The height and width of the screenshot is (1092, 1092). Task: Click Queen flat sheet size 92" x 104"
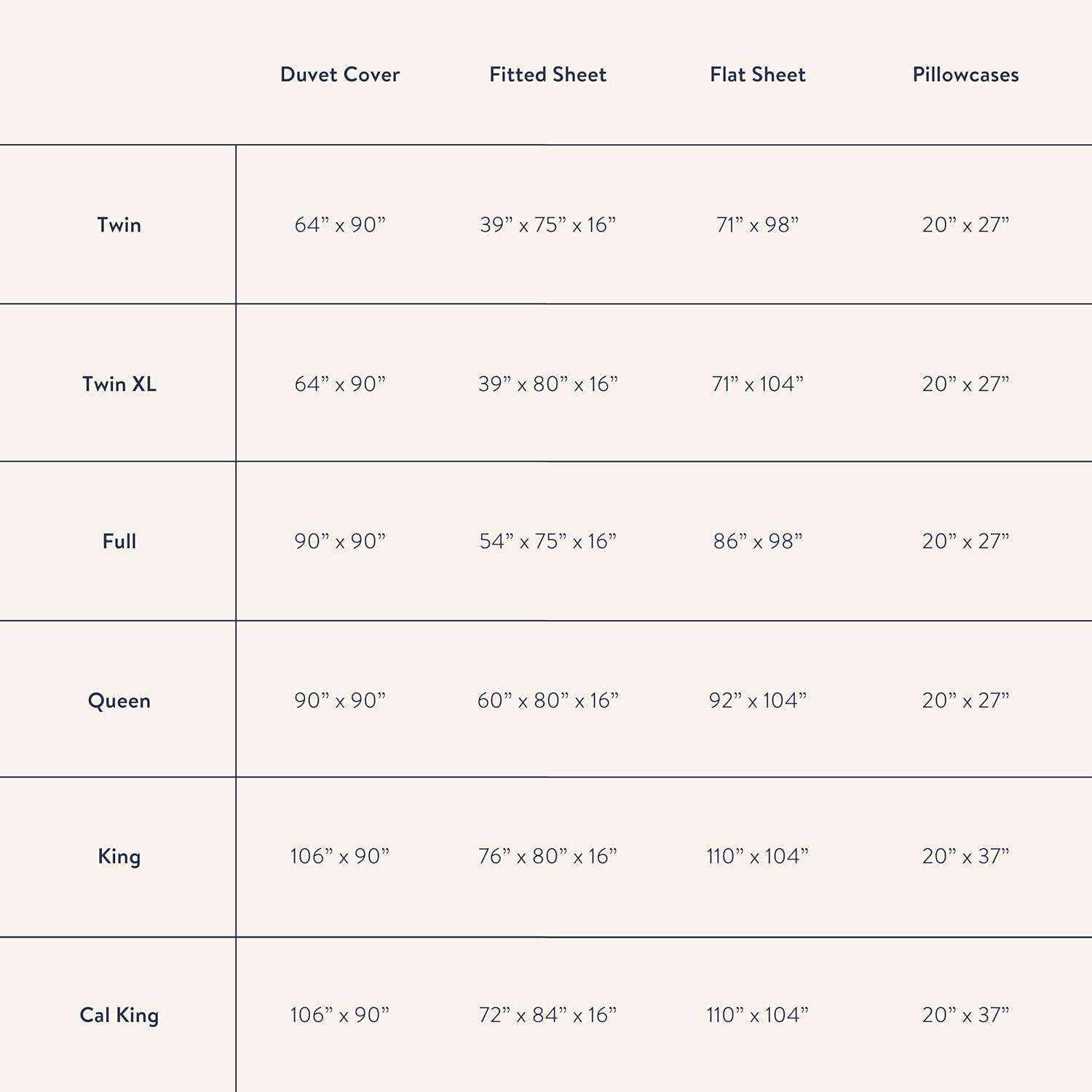coord(757,700)
